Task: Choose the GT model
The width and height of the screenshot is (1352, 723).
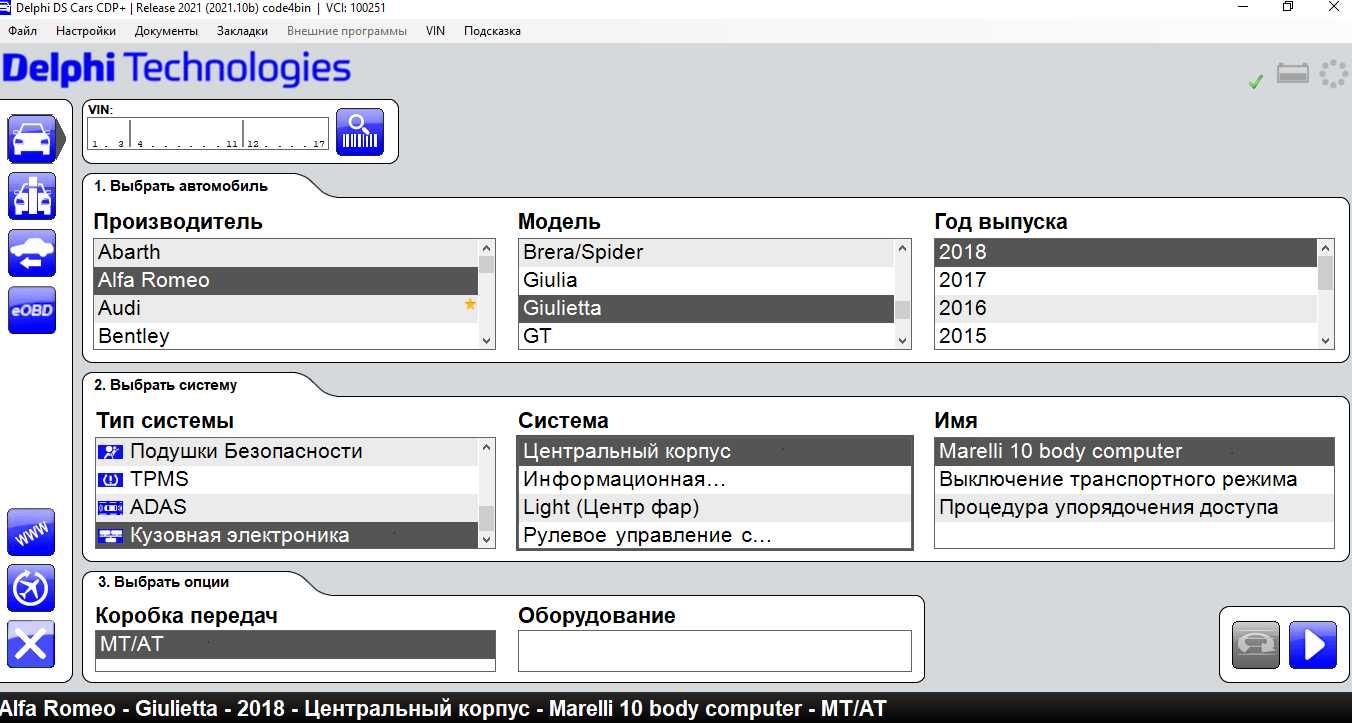Action: [x=706, y=336]
